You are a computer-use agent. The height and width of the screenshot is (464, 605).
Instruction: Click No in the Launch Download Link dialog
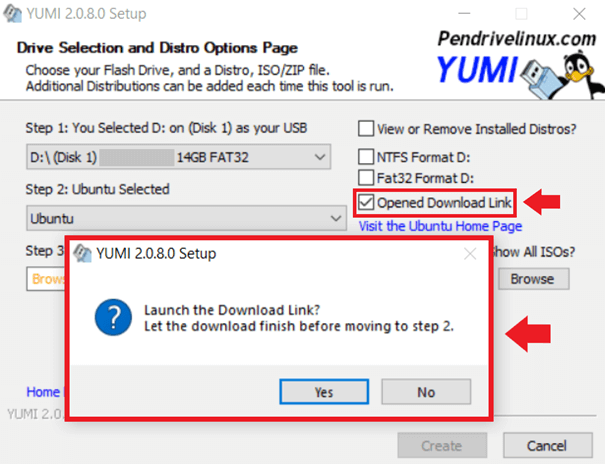(x=426, y=392)
